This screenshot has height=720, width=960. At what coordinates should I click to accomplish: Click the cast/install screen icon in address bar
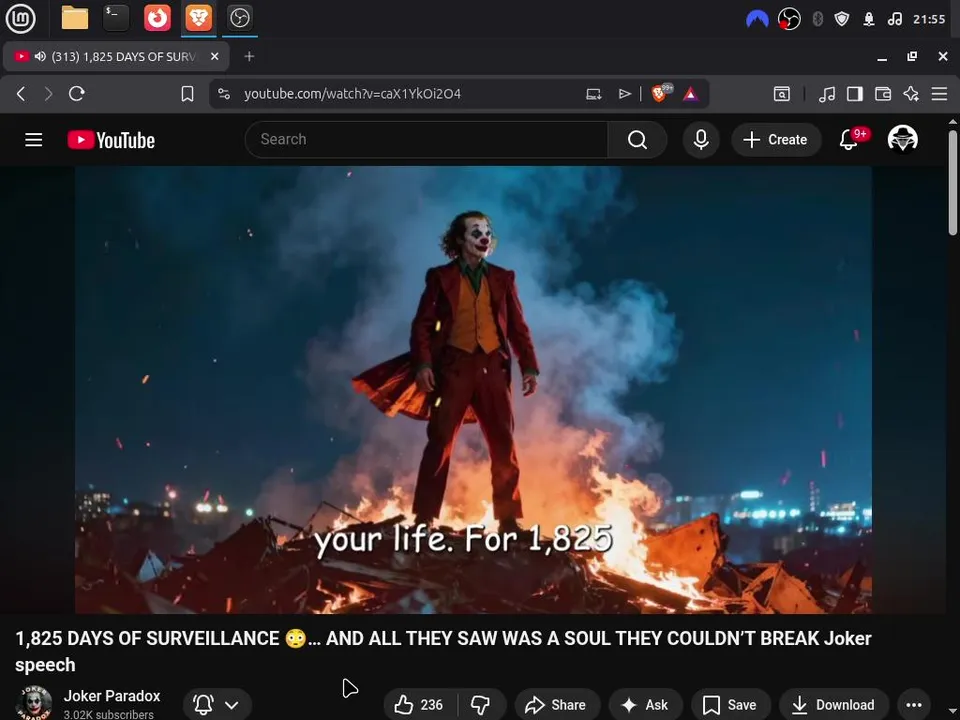click(x=593, y=94)
